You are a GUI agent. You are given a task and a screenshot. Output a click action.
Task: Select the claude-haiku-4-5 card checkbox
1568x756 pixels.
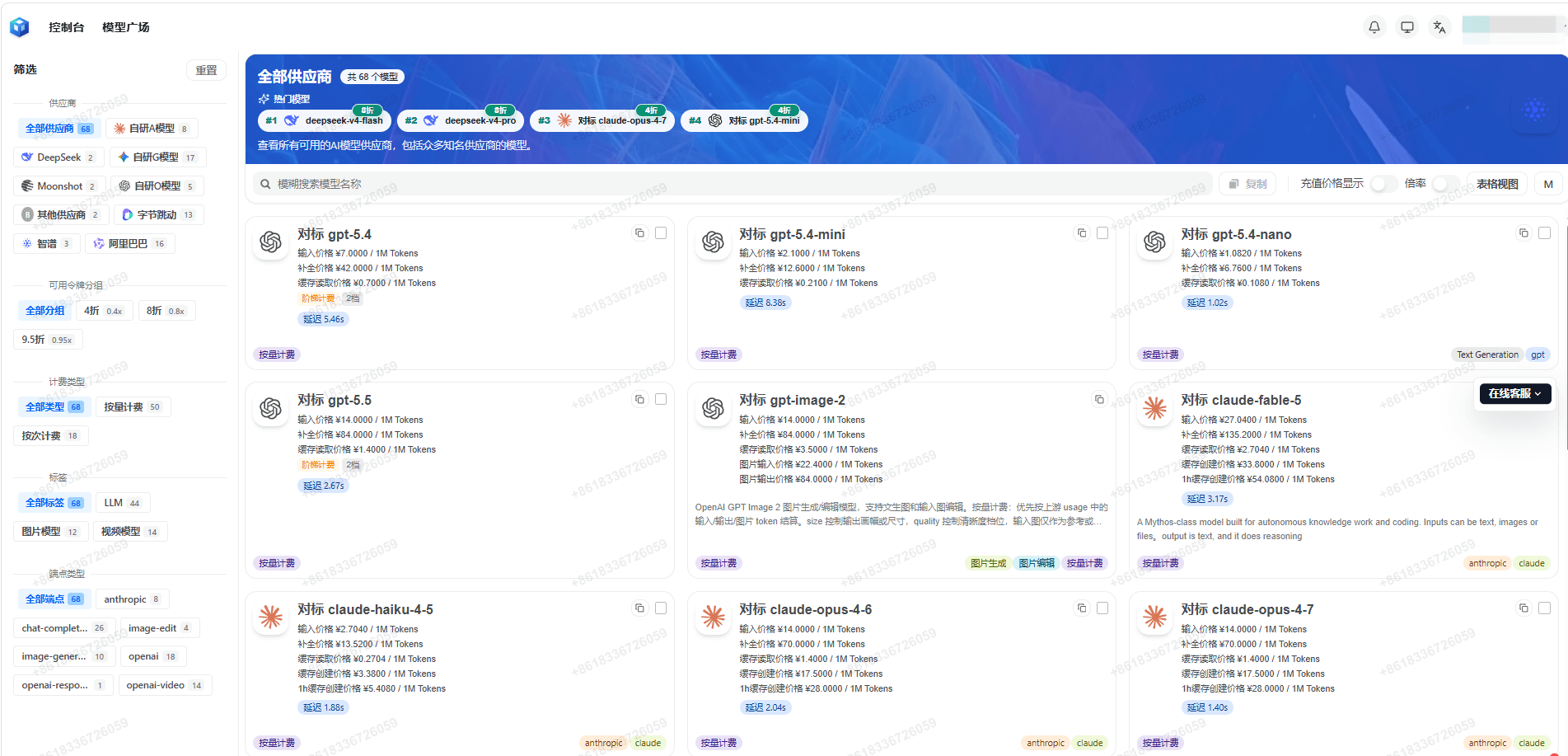point(661,608)
